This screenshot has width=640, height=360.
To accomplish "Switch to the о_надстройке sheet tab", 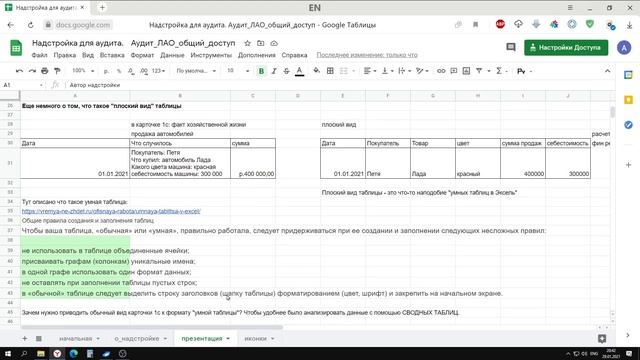I will point(137,339).
